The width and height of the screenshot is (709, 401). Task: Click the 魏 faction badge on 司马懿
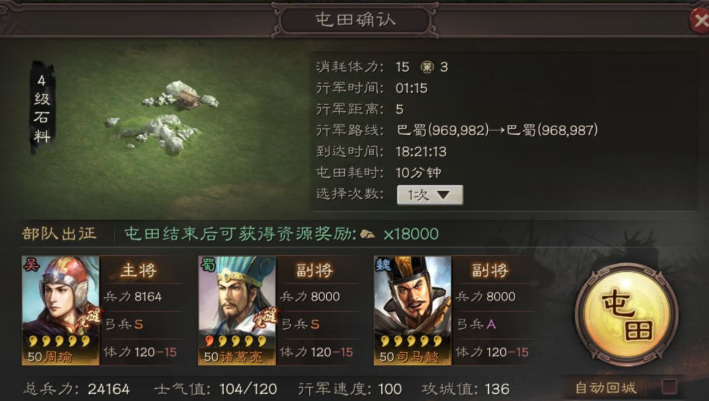(x=383, y=265)
